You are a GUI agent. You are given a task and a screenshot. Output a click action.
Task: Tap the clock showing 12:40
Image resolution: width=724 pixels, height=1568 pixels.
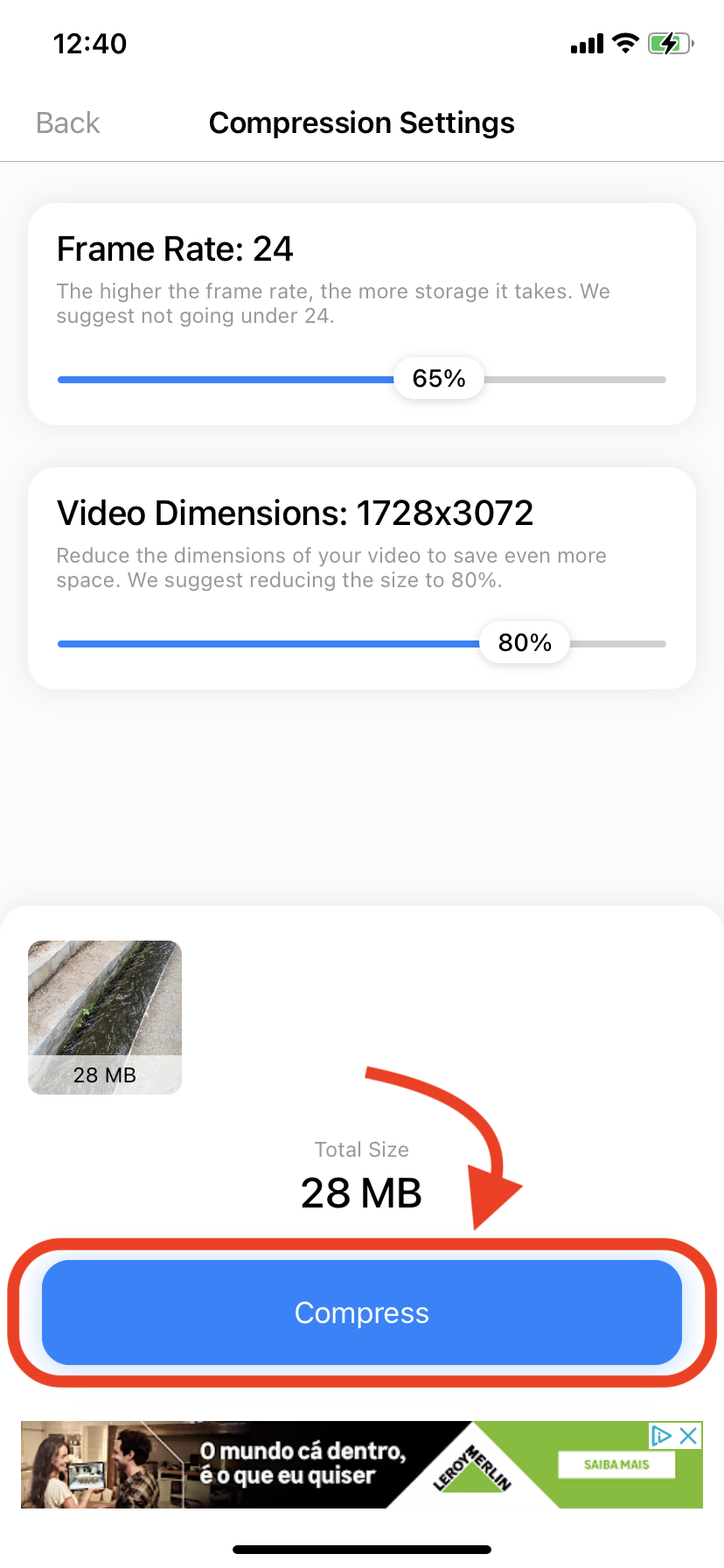[92, 43]
